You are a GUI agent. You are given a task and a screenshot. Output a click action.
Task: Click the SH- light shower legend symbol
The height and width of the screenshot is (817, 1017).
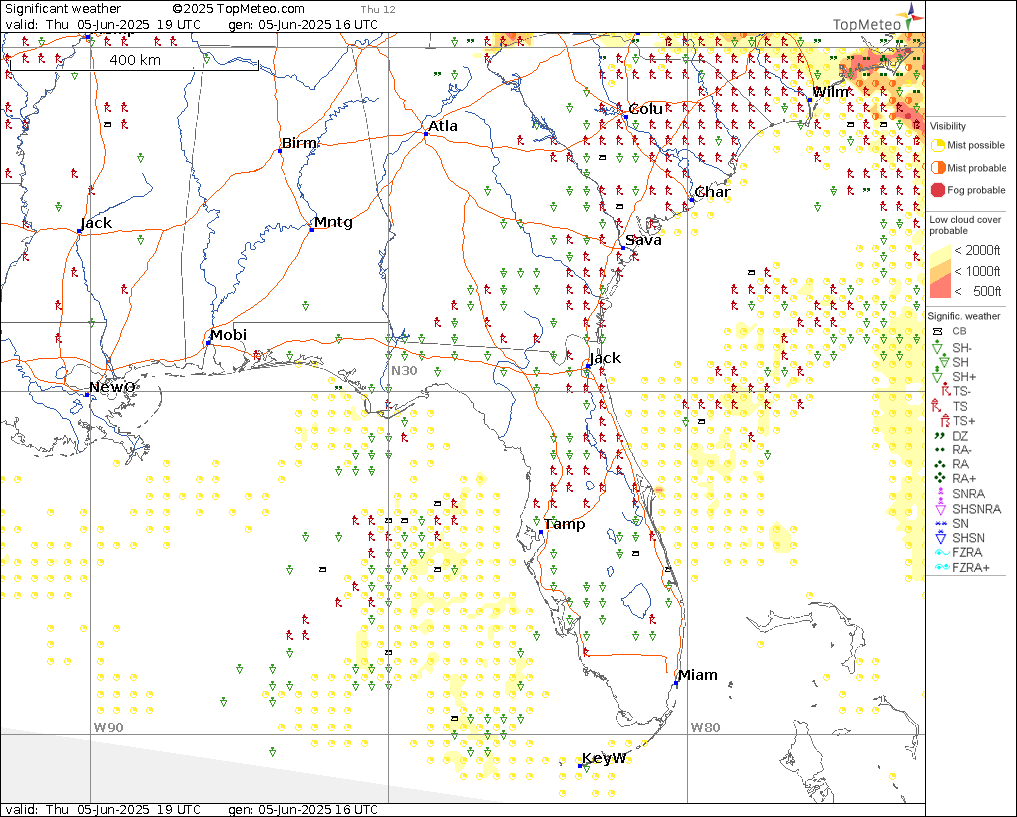tap(937, 348)
